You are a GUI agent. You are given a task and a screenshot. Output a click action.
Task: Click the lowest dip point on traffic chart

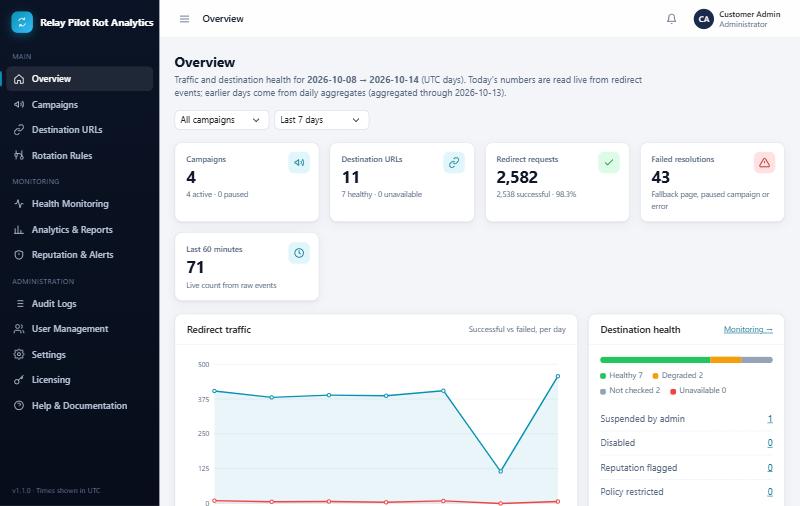501,471
